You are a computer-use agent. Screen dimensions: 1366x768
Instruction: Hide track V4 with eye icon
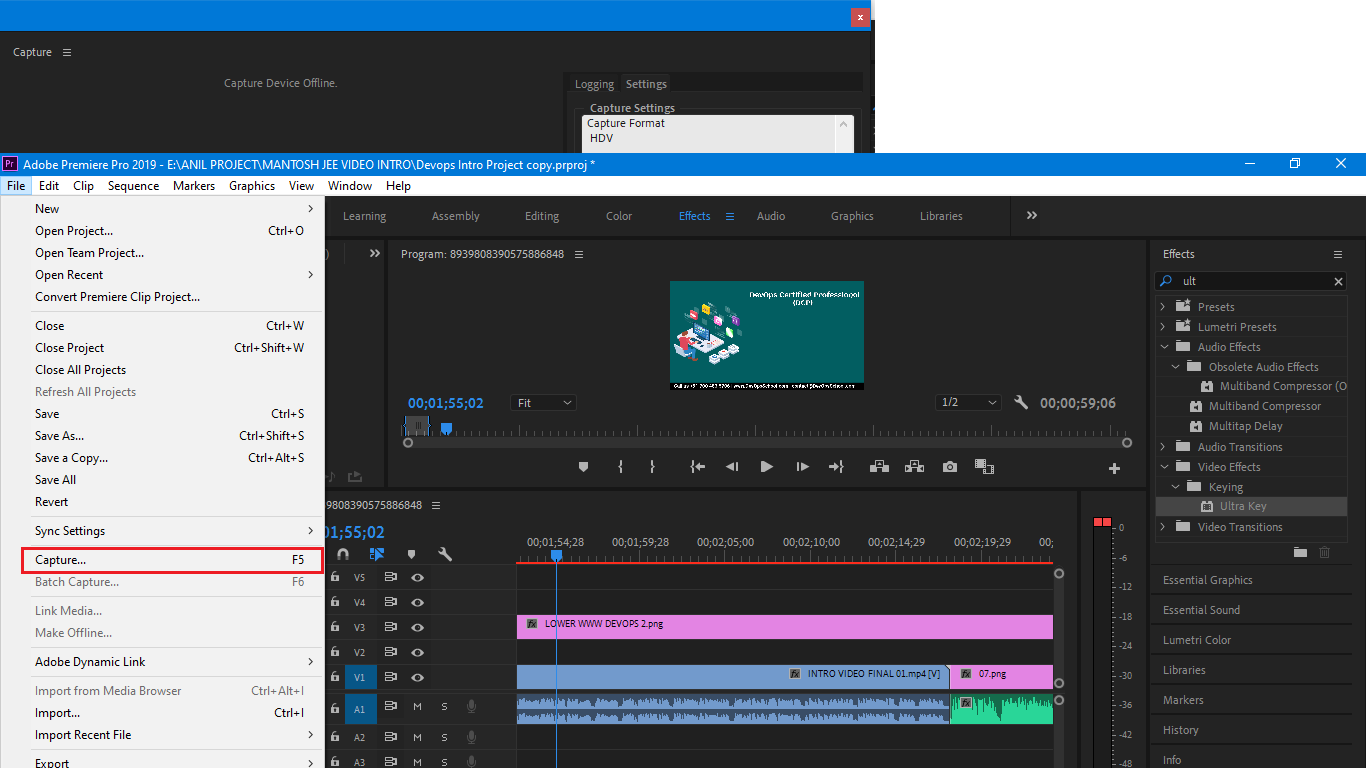(x=418, y=602)
